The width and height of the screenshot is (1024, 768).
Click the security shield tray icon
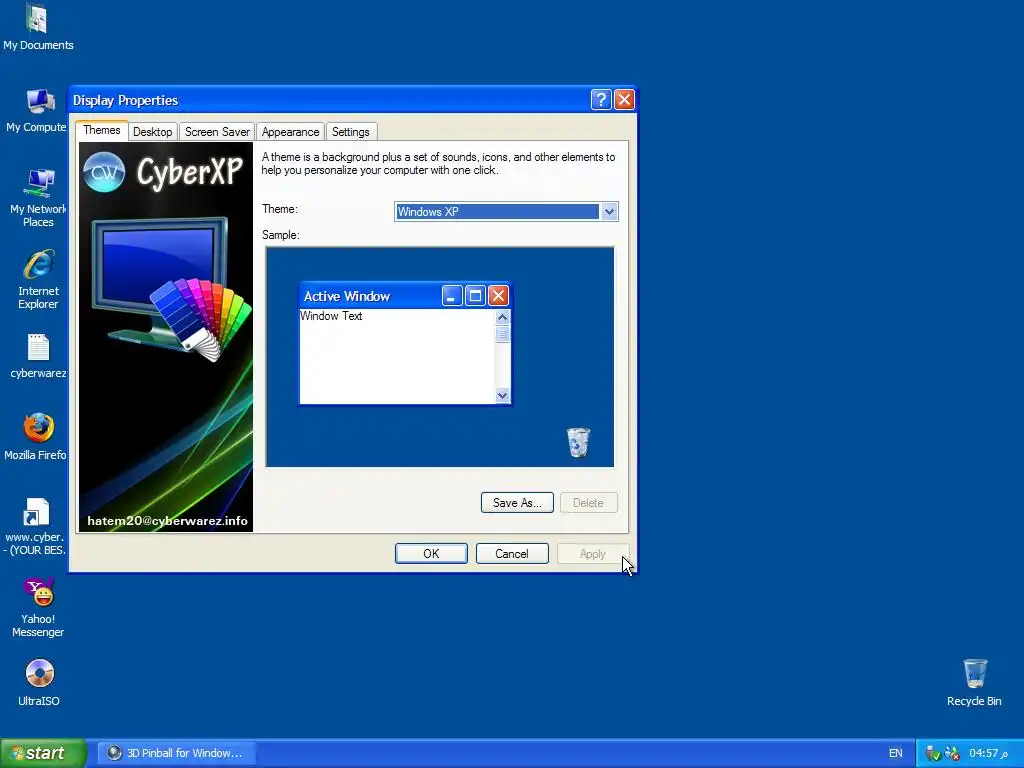coord(933,754)
